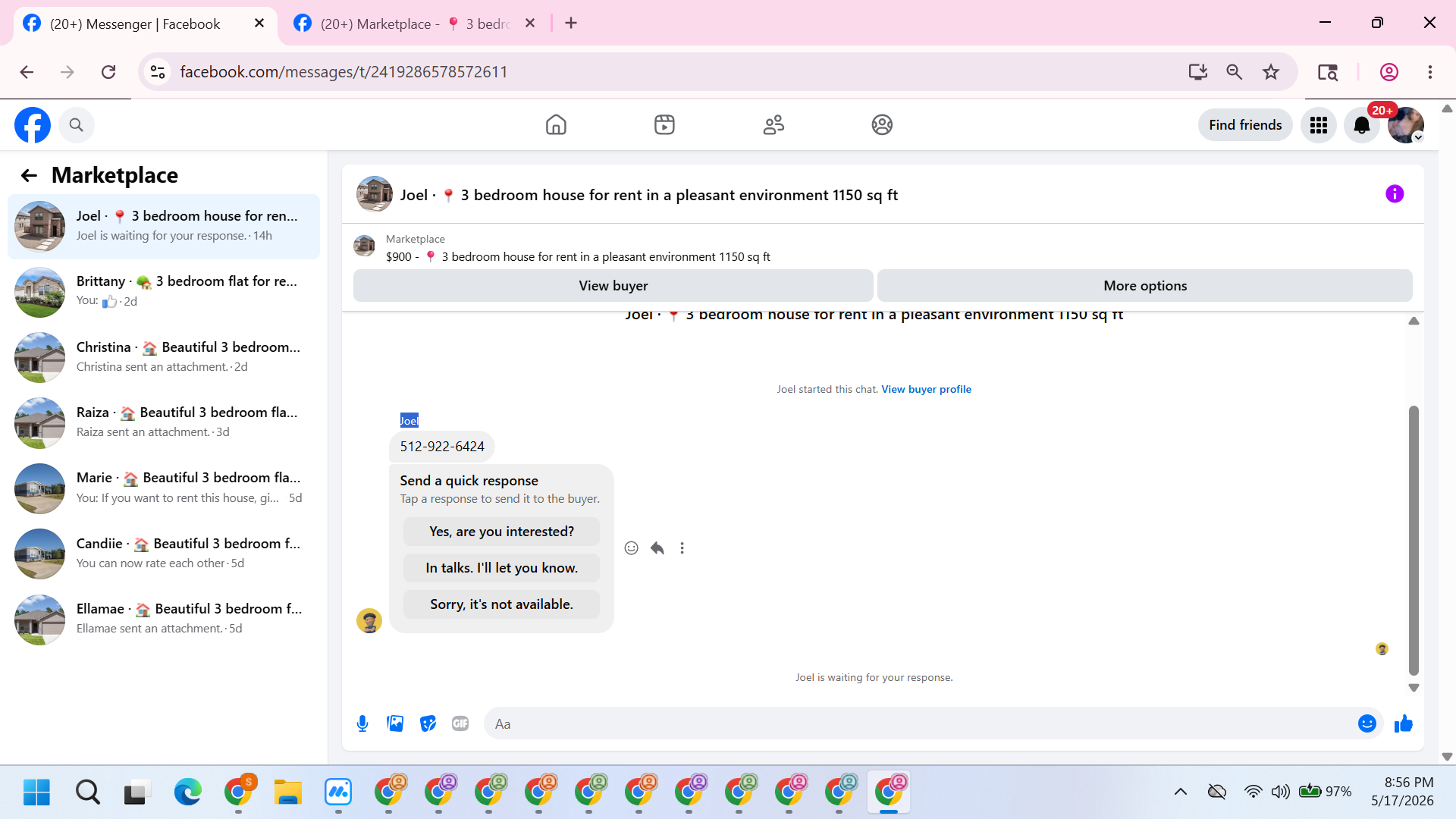The height and width of the screenshot is (819, 1456).
Task: Go back in browser history
Action: tap(27, 72)
